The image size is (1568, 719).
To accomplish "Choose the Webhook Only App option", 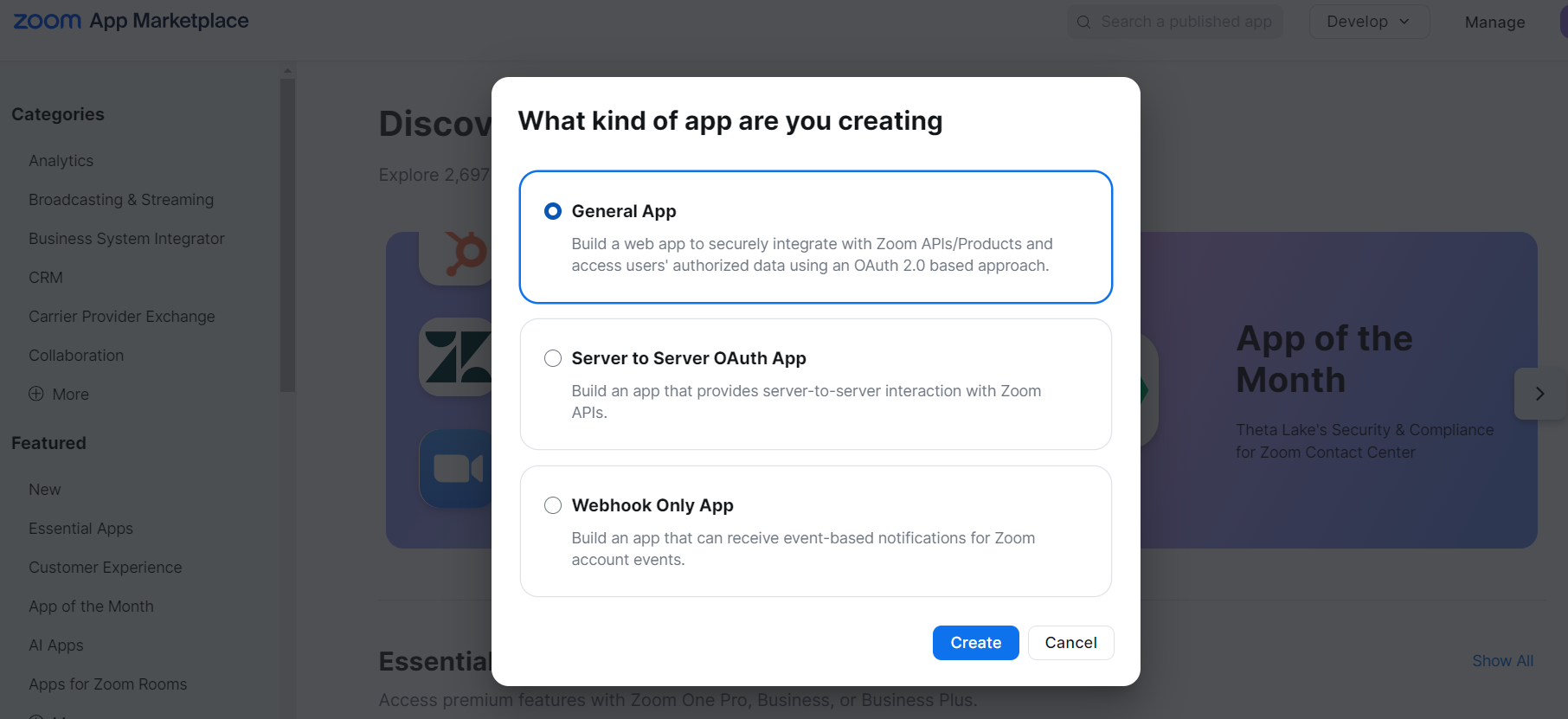I will pos(553,504).
